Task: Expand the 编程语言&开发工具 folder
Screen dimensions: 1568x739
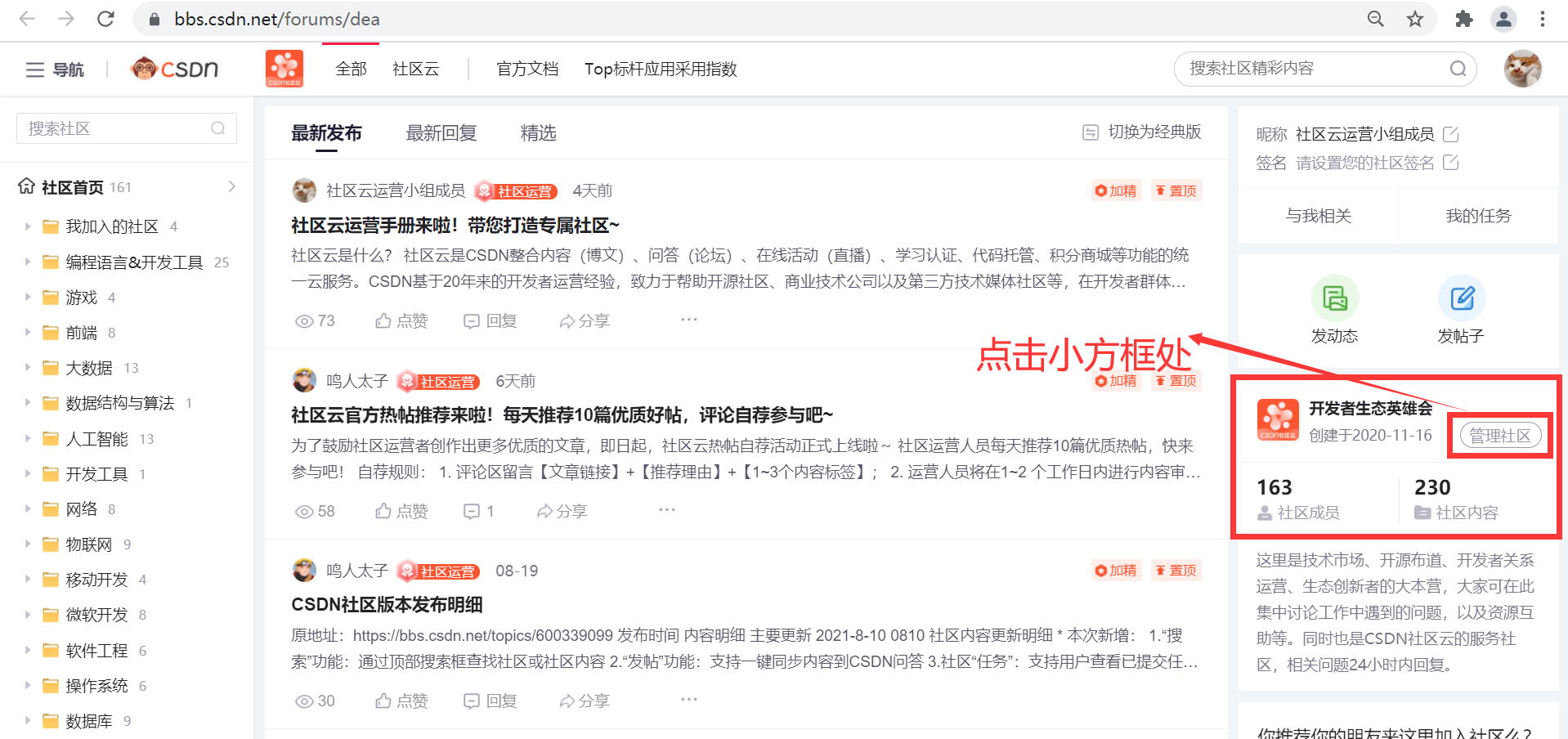Action: tap(27, 262)
